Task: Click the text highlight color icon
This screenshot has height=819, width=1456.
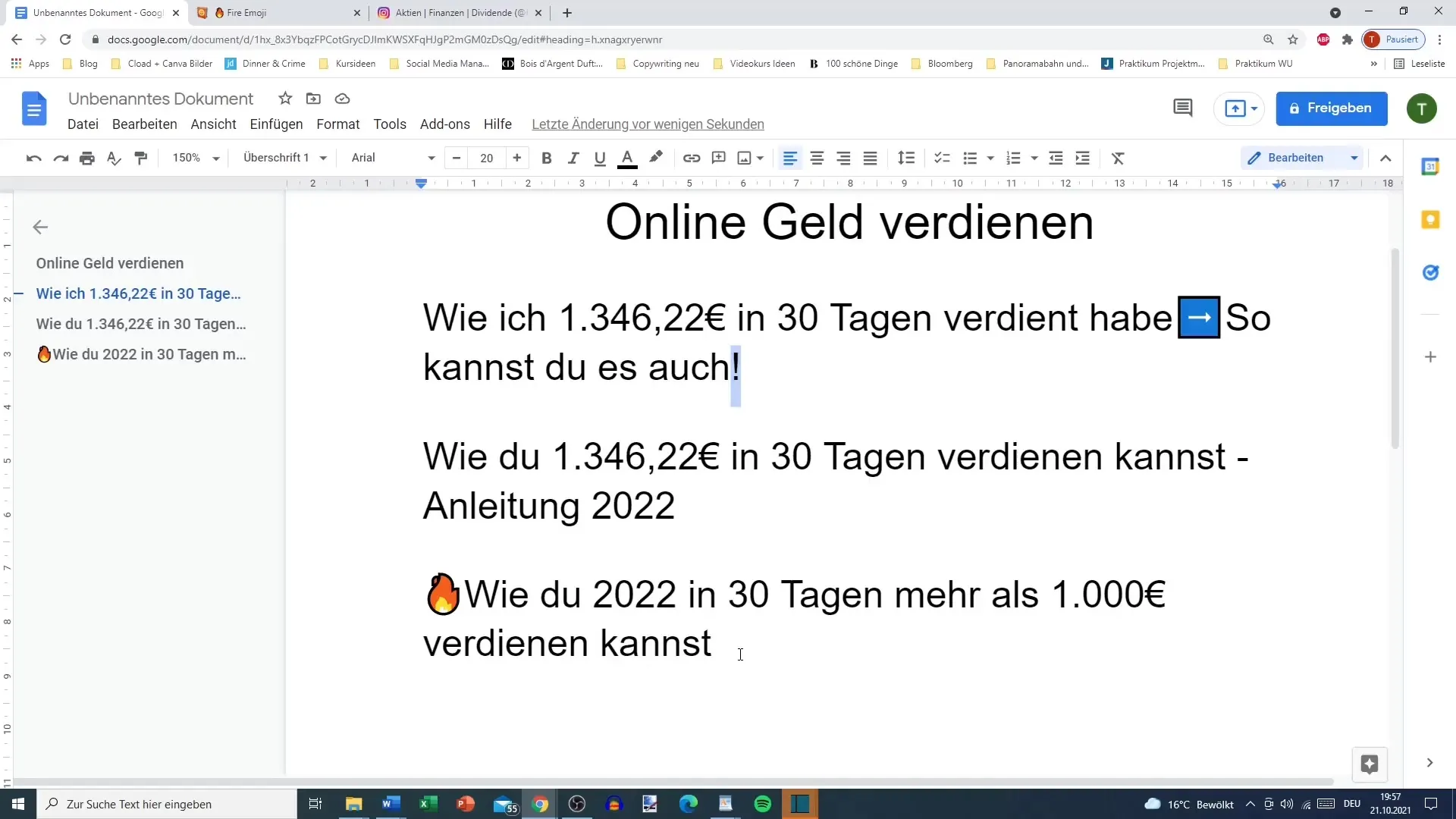Action: 657,157
